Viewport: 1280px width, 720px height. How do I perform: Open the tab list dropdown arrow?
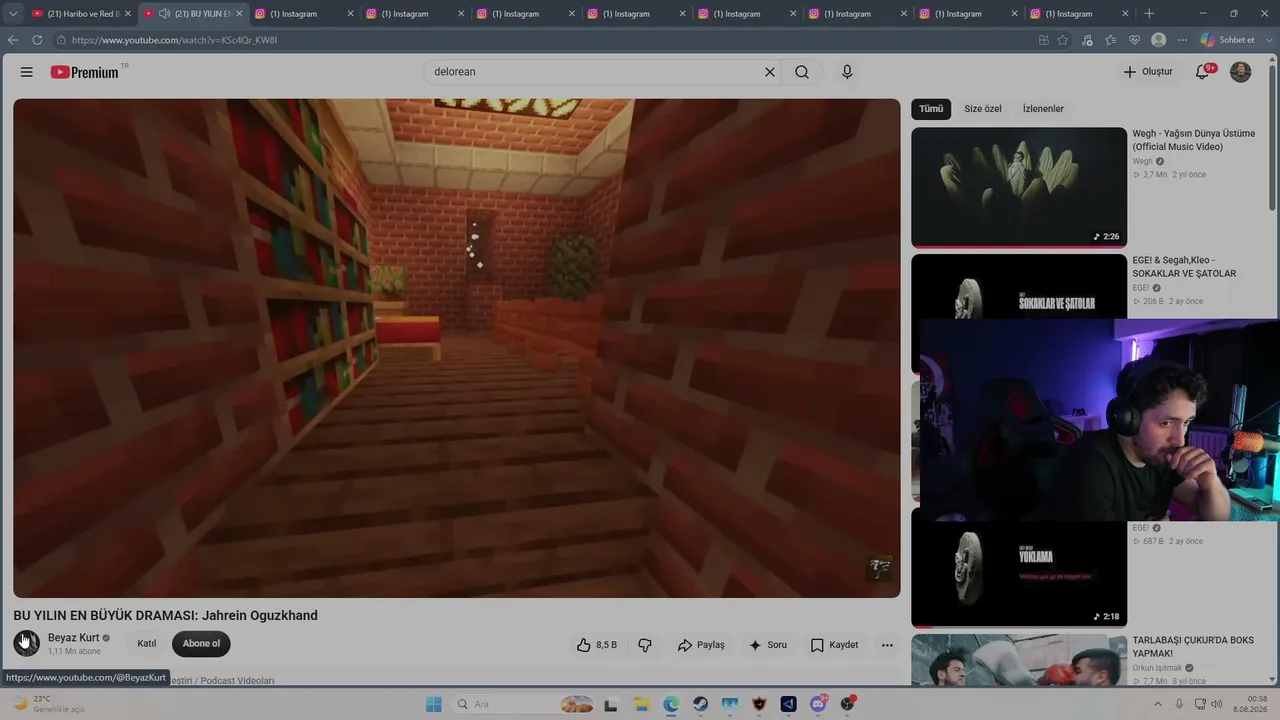point(13,14)
